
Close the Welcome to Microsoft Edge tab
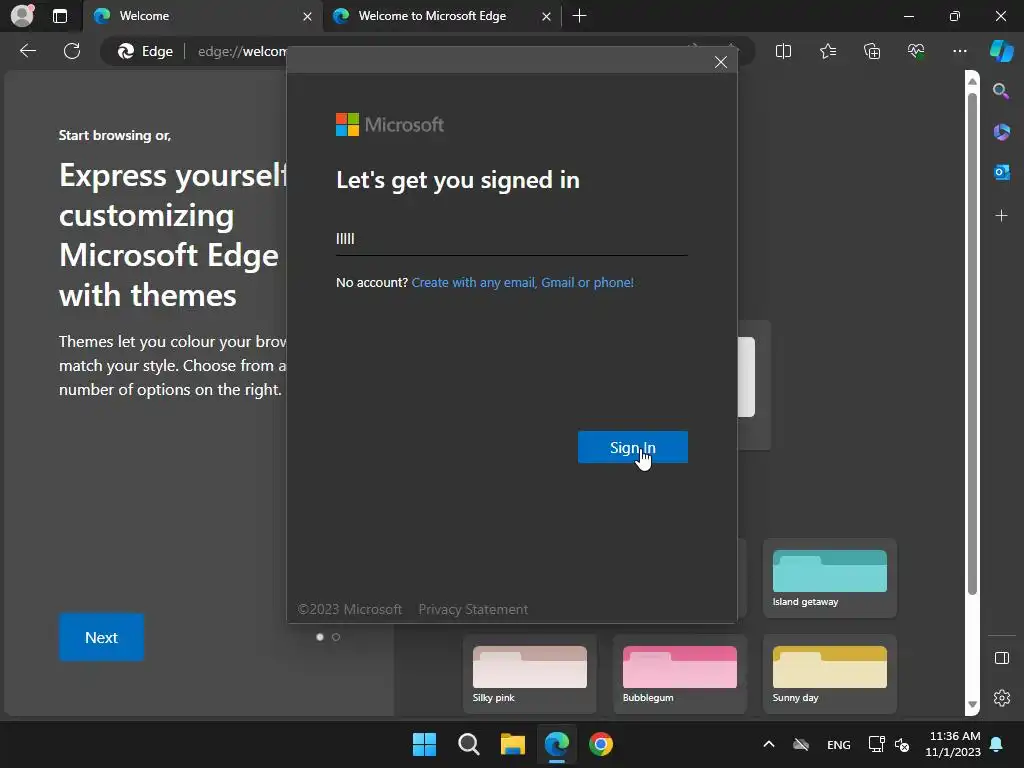click(x=546, y=16)
